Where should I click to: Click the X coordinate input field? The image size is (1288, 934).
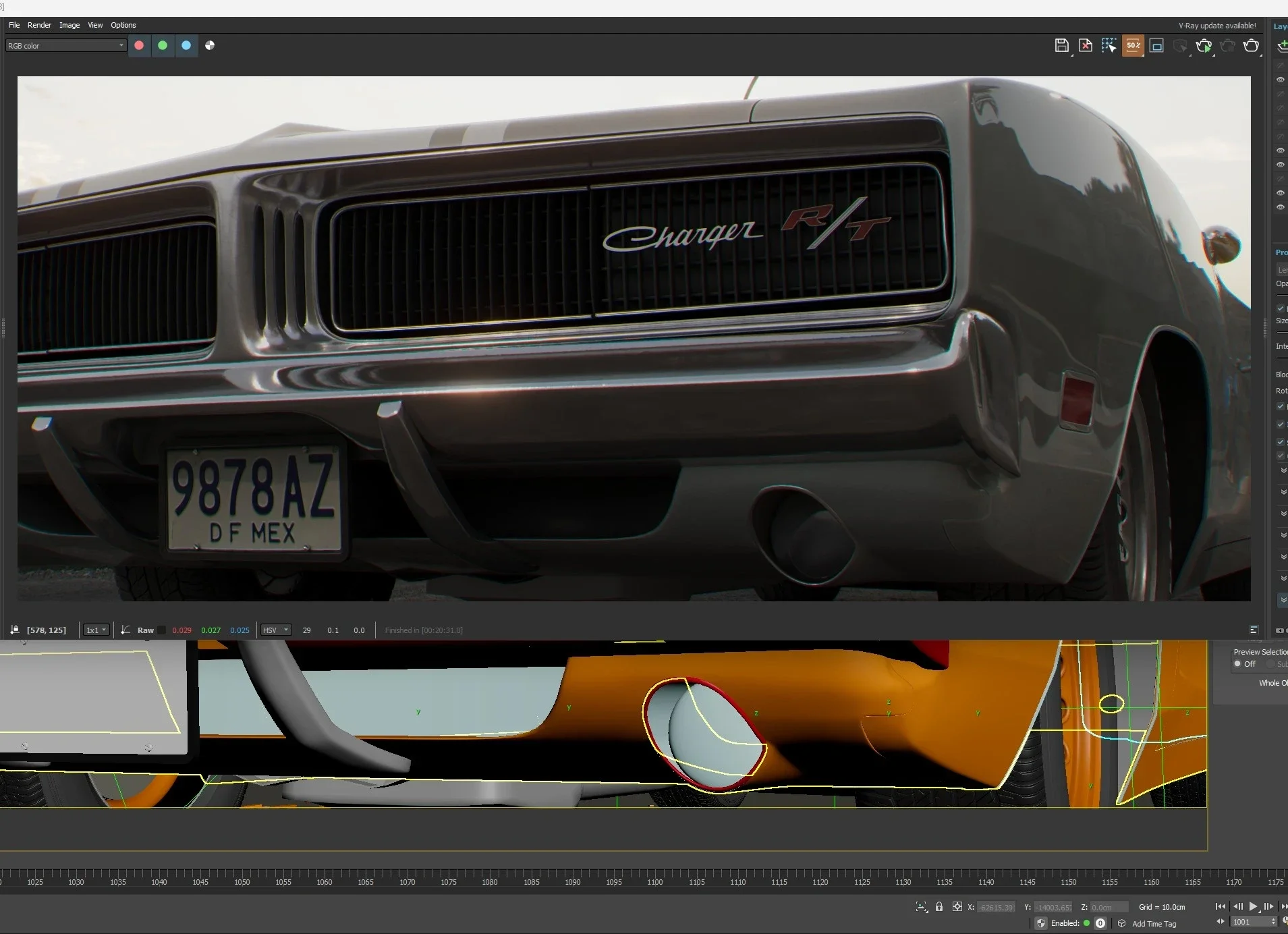(997, 907)
